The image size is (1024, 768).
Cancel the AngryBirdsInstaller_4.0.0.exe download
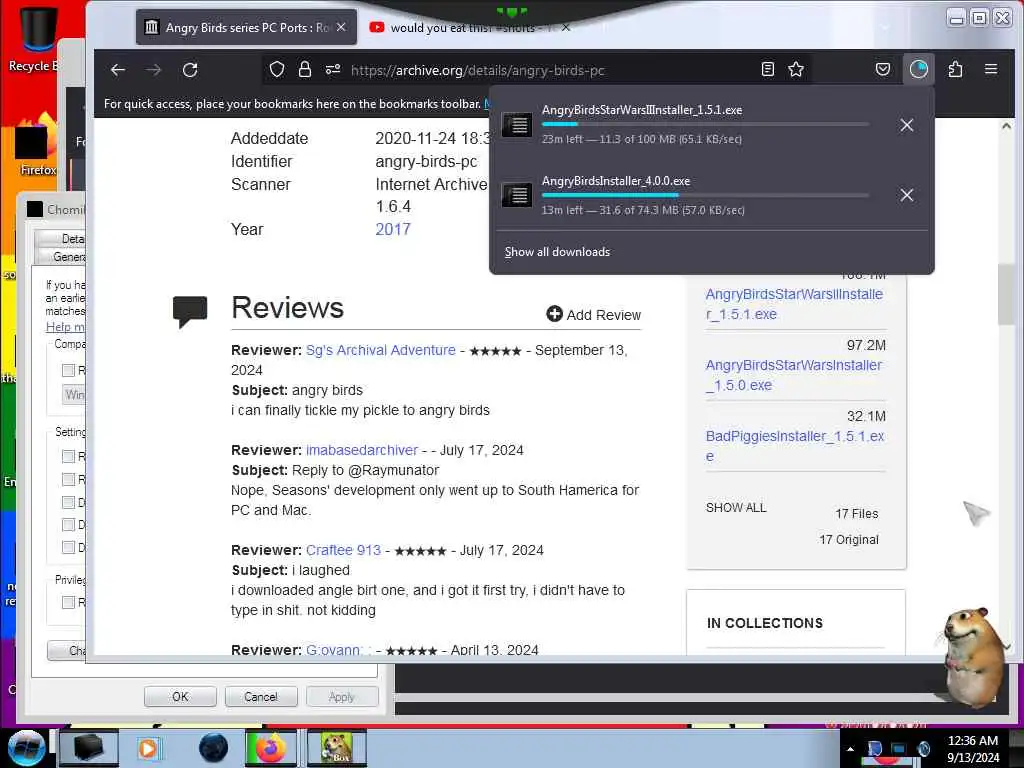[x=906, y=195]
